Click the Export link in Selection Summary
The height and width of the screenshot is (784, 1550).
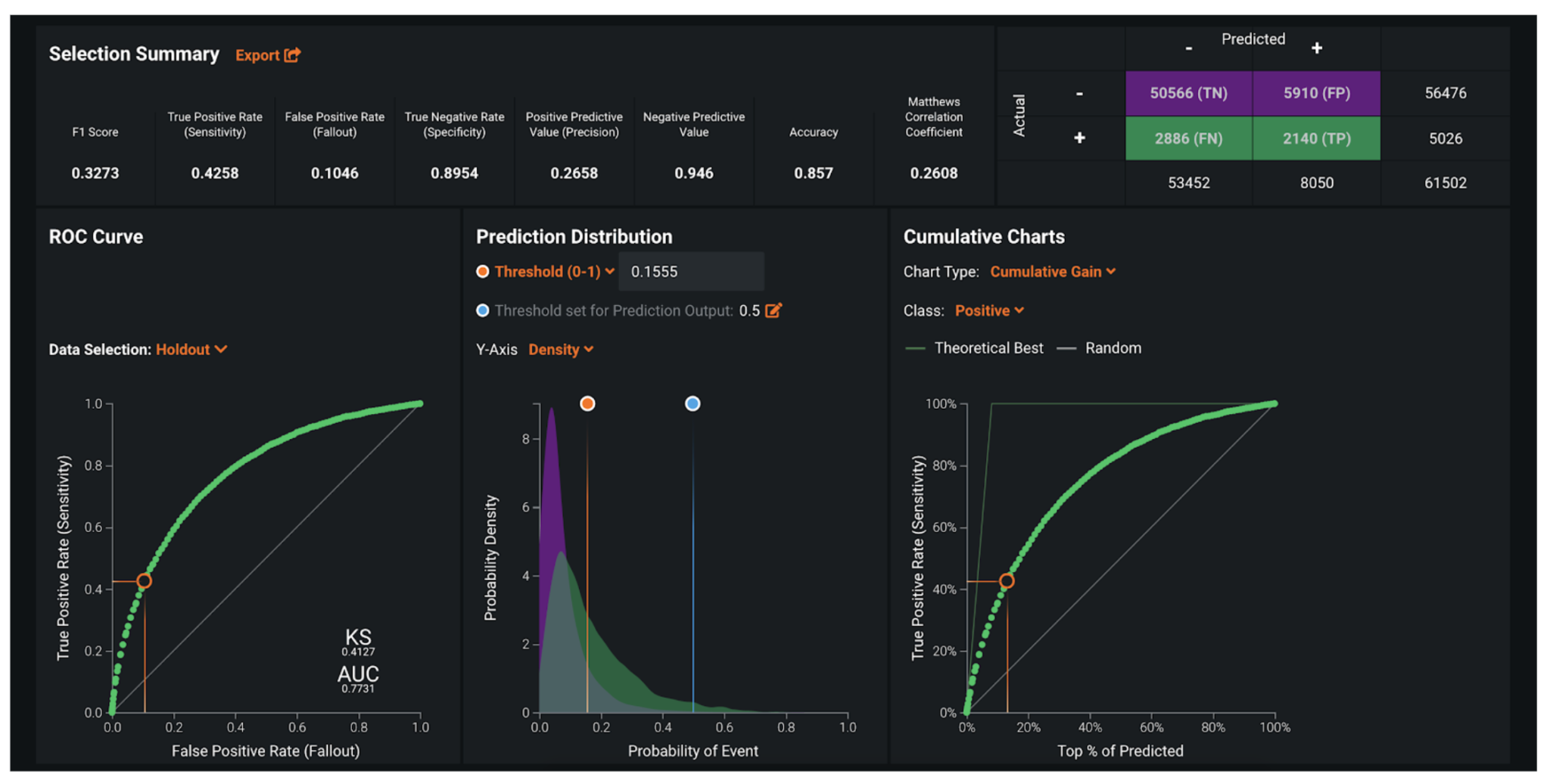coord(257,55)
